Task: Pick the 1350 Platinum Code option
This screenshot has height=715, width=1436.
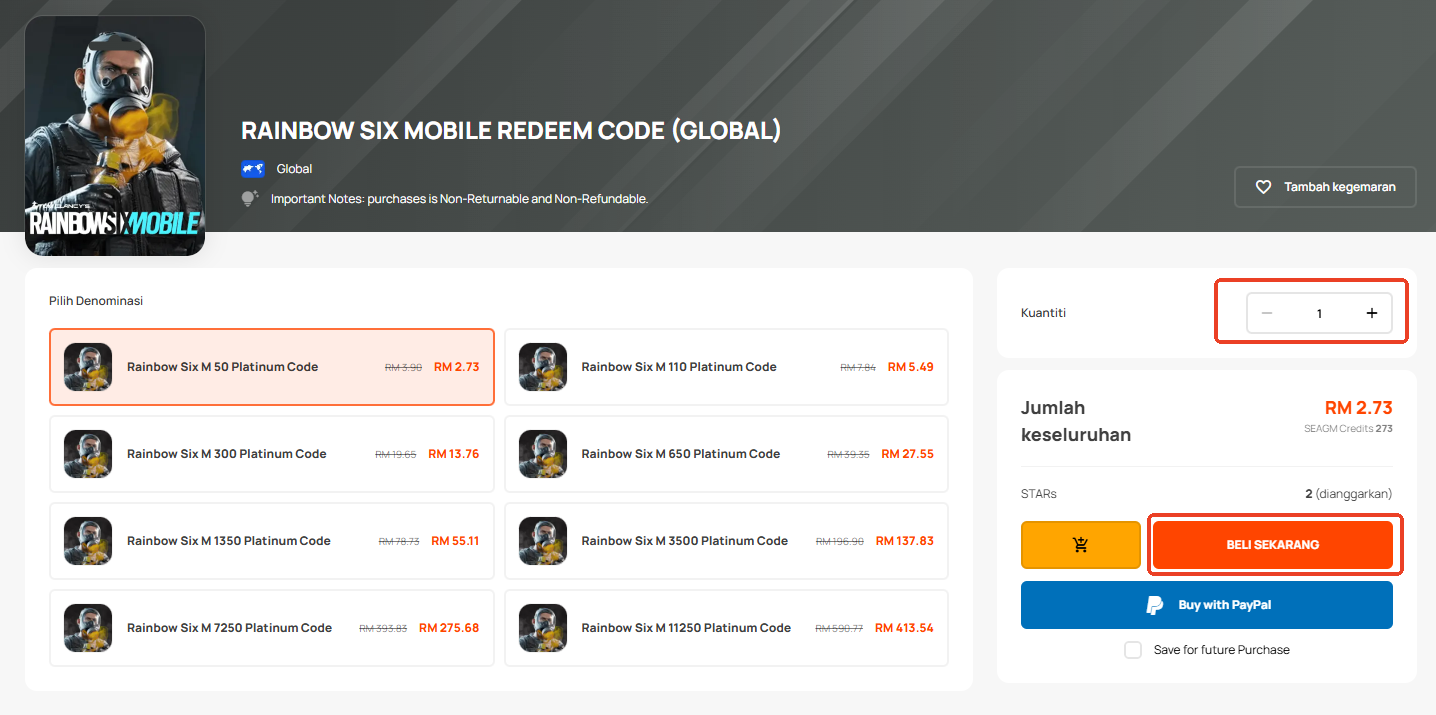Action: [x=271, y=541]
